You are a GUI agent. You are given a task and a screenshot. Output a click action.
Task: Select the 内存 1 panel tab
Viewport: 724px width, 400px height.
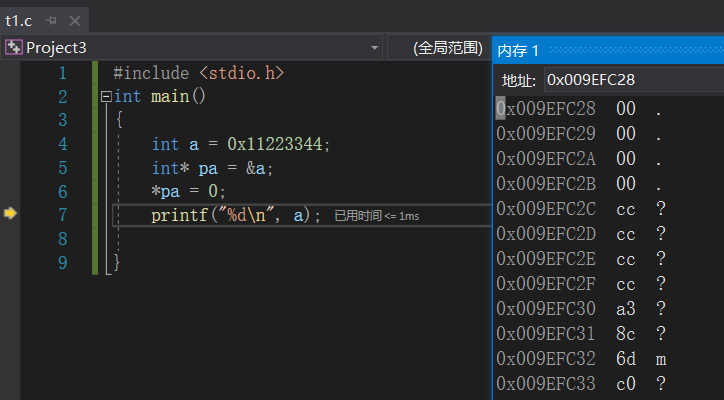[x=518, y=50]
